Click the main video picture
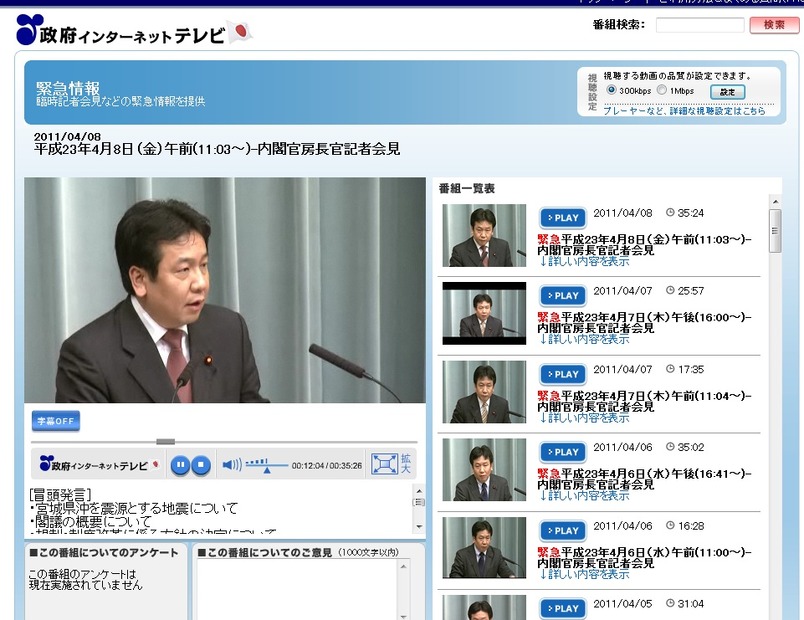The width and height of the screenshot is (804, 620). [x=225, y=290]
